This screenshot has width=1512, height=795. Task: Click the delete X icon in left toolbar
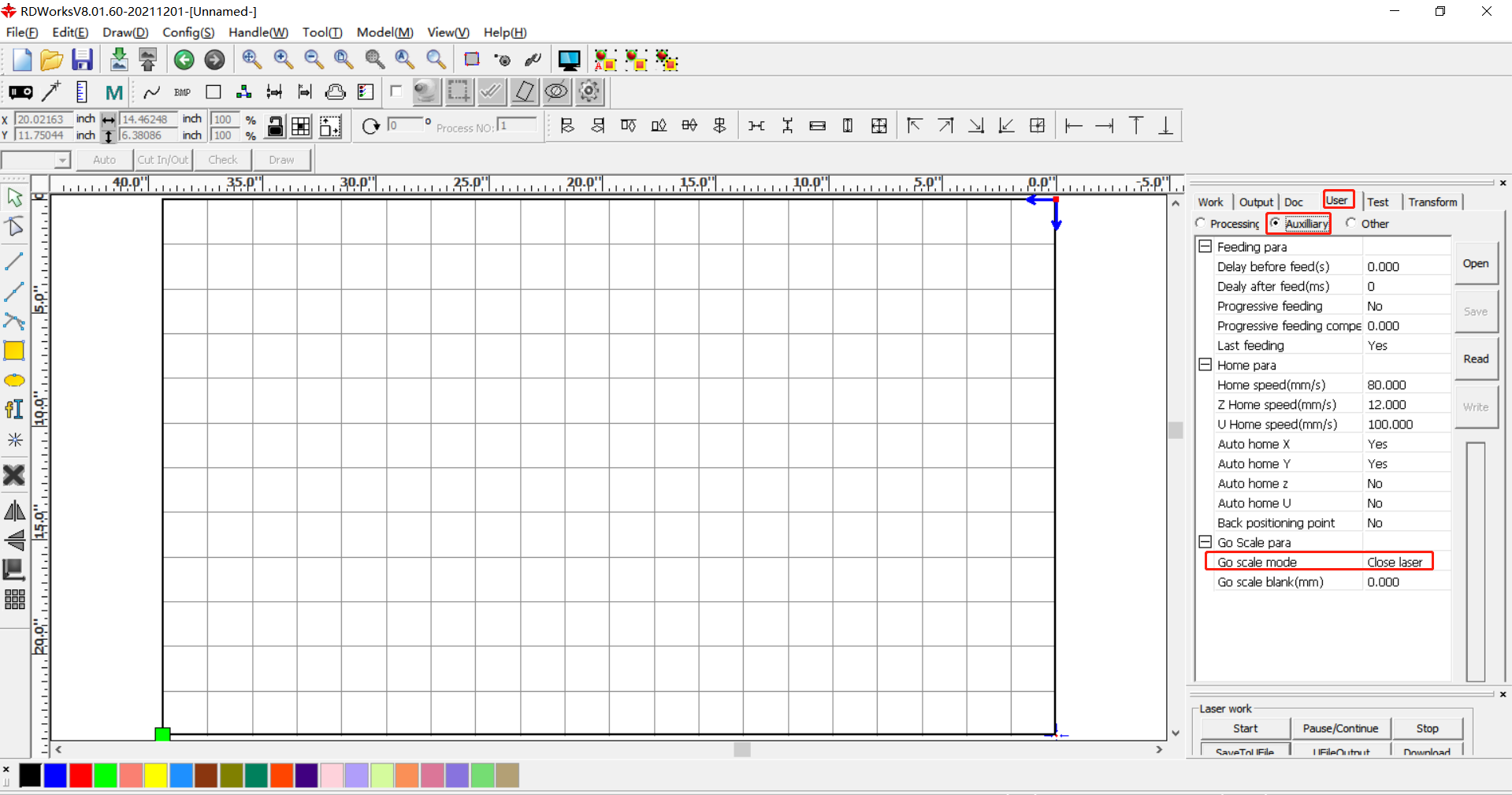(x=14, y=475)
